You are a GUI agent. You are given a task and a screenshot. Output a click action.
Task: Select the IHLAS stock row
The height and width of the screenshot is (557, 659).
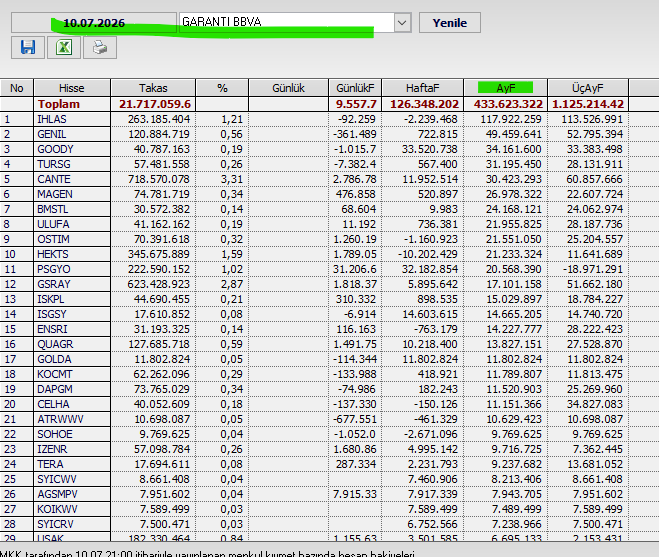click(x=314, y=119)
